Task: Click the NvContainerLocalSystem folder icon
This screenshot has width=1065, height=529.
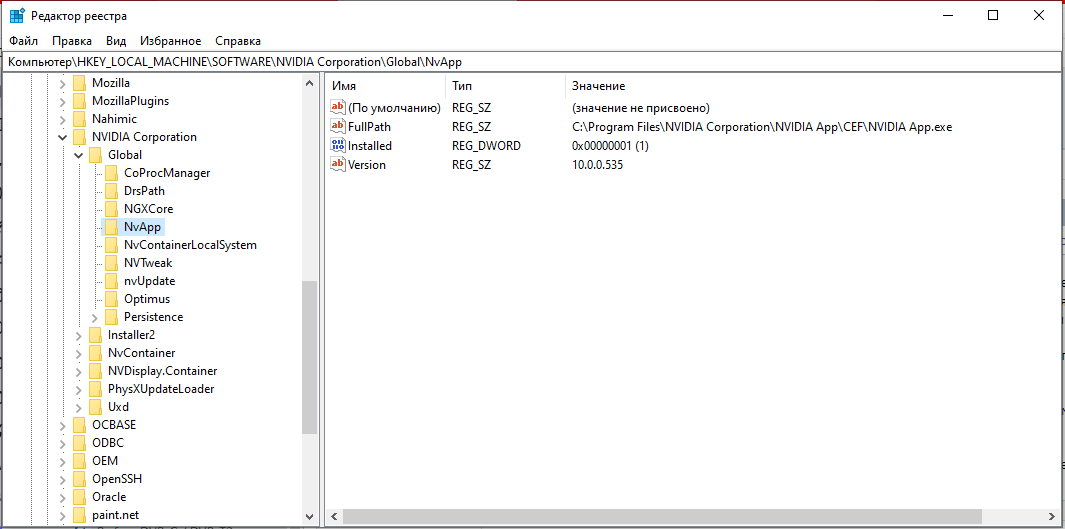Action: 112,245
